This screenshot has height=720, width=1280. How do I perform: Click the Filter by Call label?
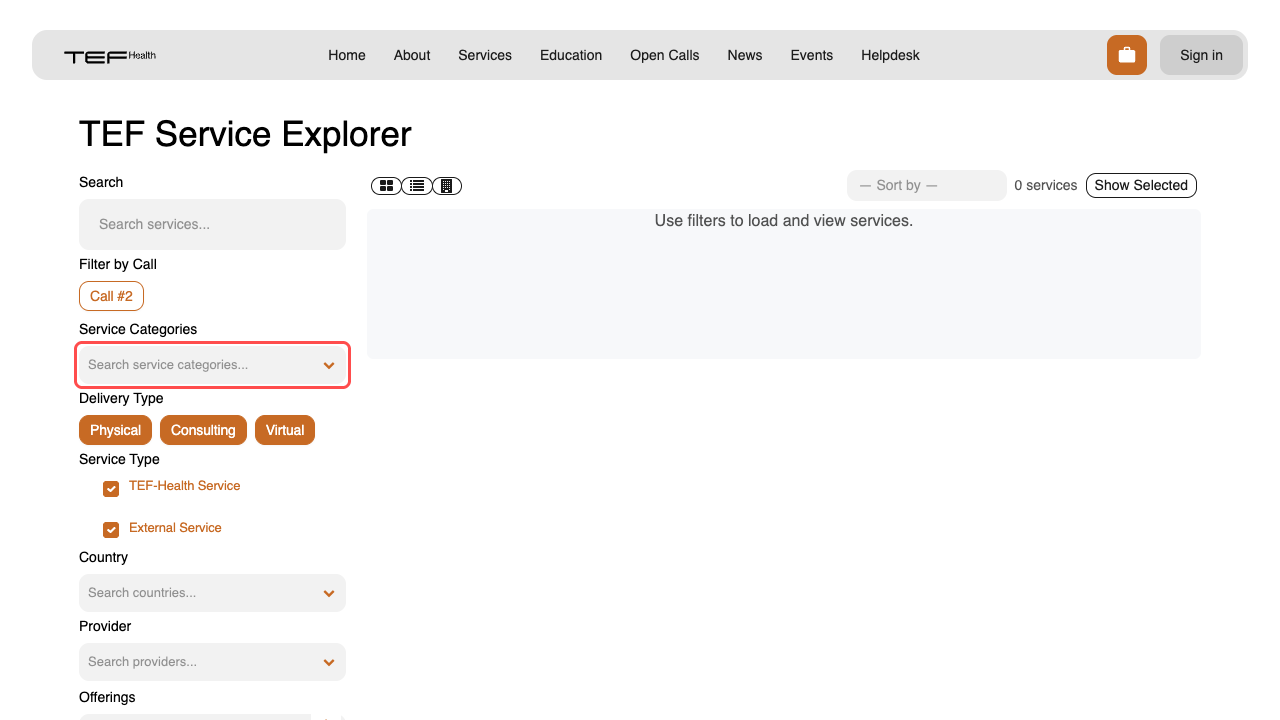(x=118, y=264)
